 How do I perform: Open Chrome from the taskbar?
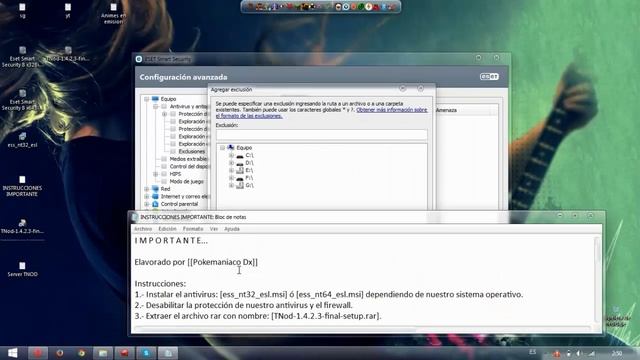81,353
